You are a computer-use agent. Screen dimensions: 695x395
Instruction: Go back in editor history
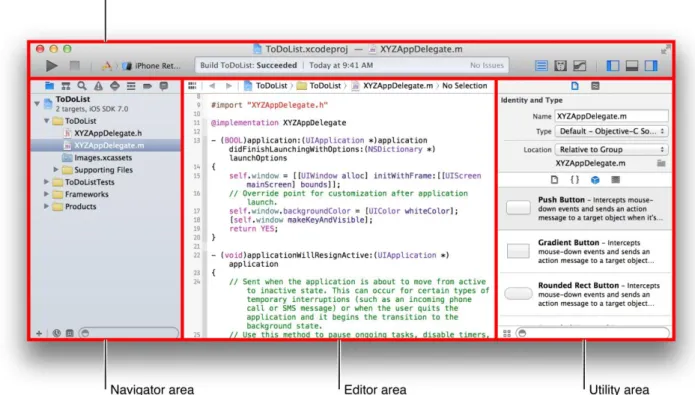[x=212, y=86]
